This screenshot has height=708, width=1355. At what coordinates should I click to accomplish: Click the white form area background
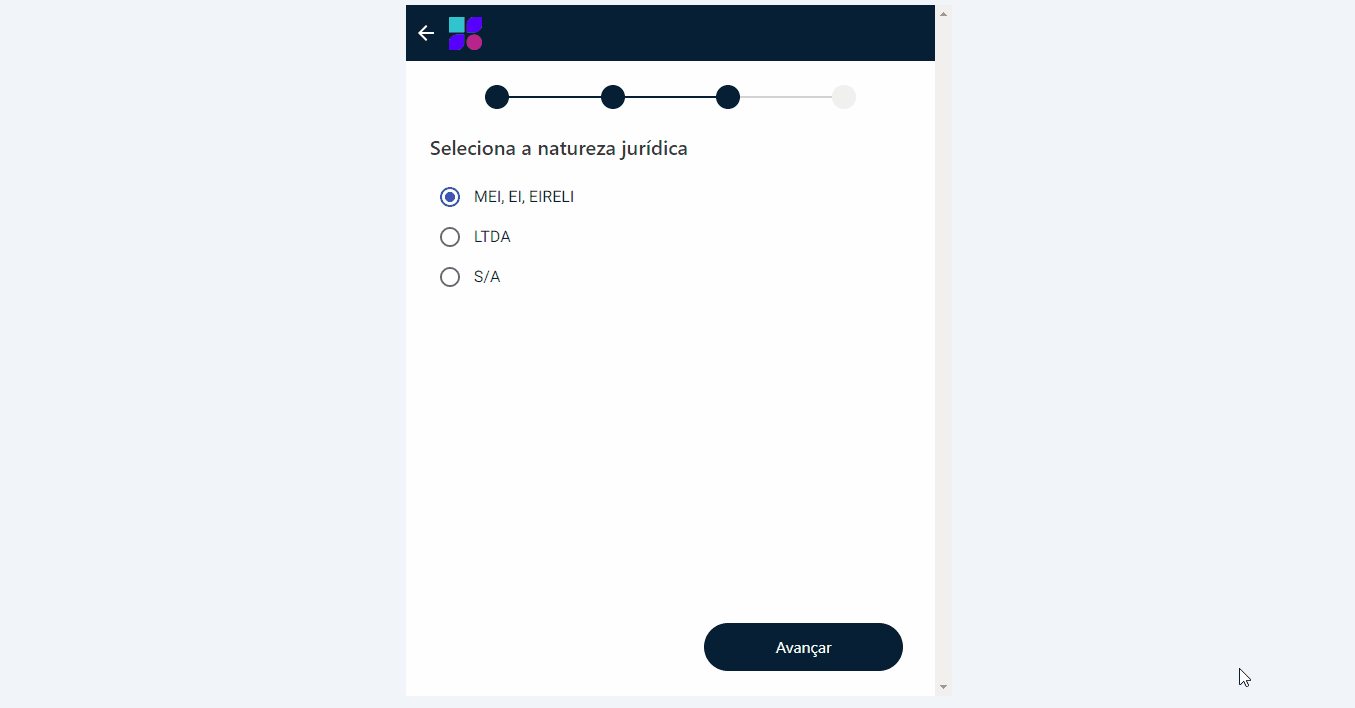(670, 450)
